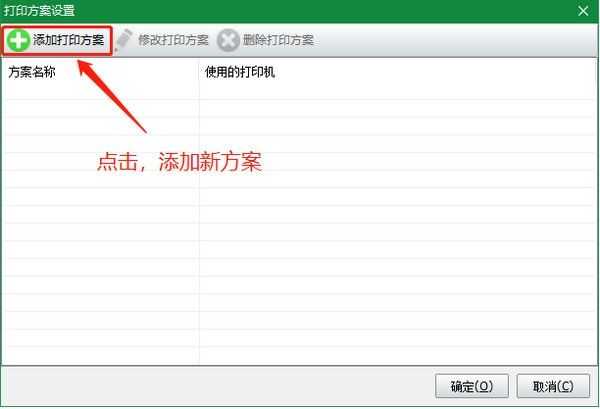Click empty toolbar area right of 删除打印方案
Viewport: 600px width, 409px height.
point(455,40)
